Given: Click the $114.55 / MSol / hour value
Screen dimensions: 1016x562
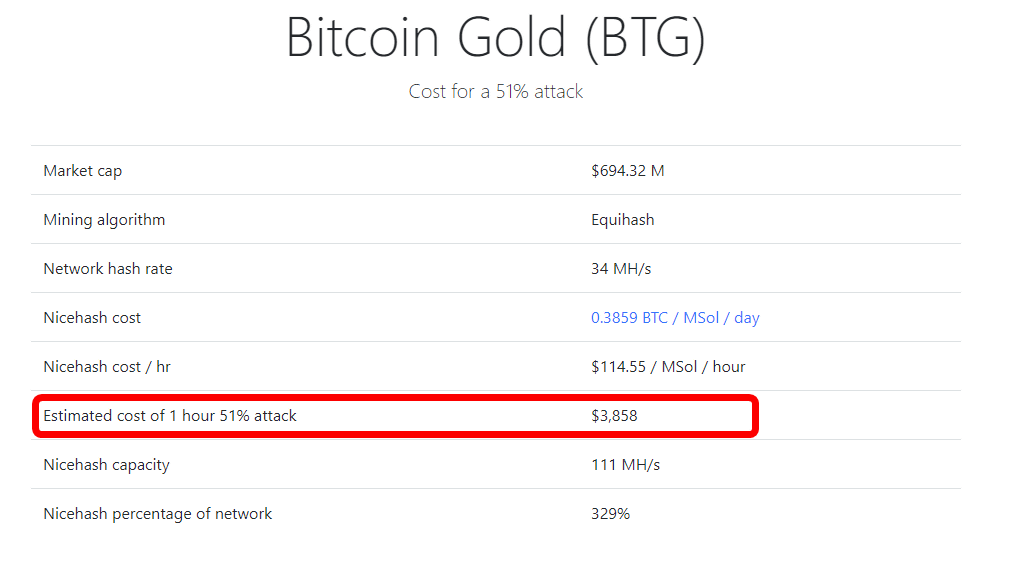Looking at the screenshot, I should [667, 367].
